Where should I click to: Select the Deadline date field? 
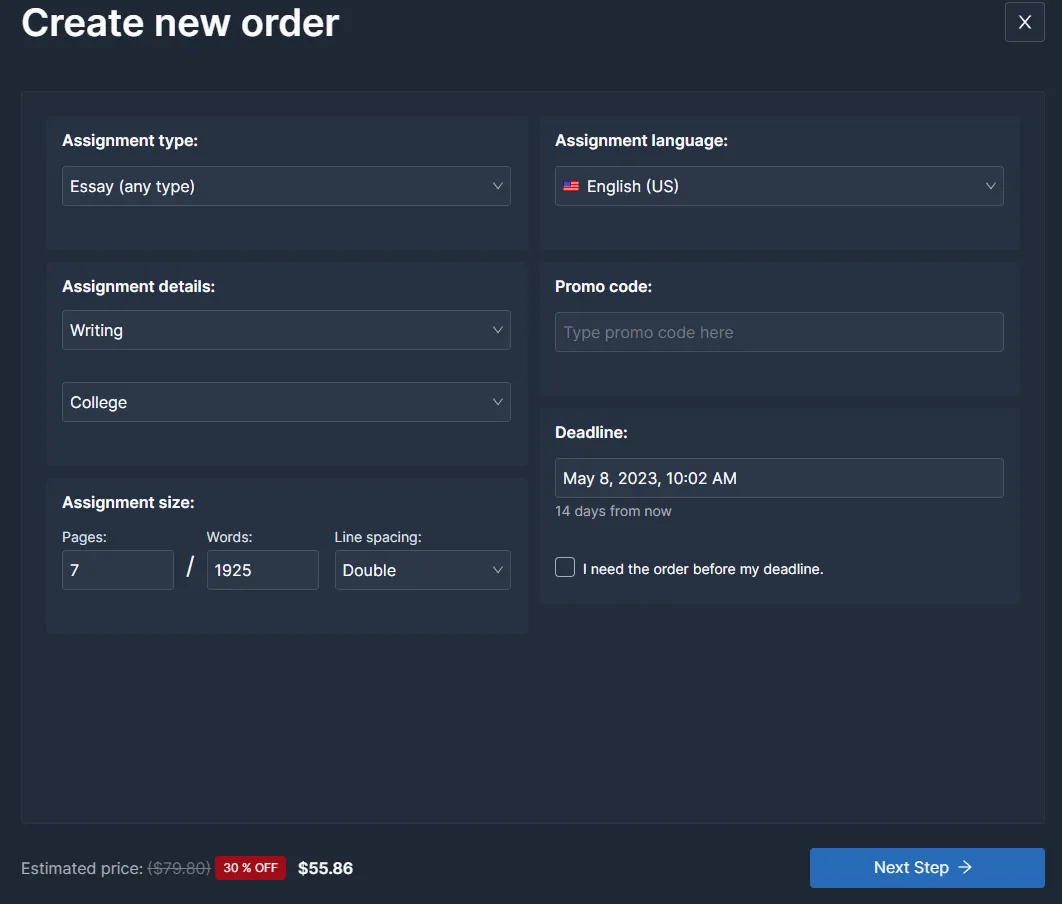click(779, 478)
